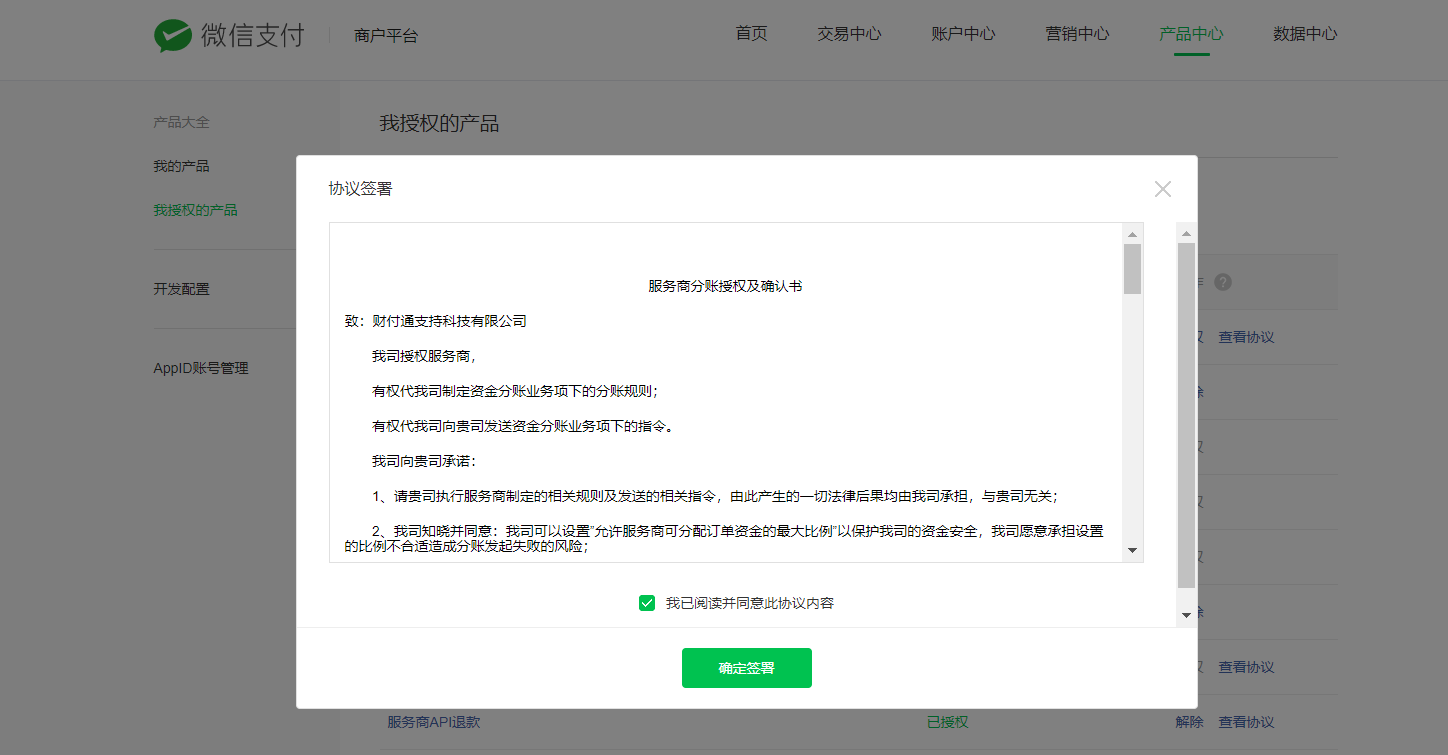Click agreement text scrollbar up arrow
Viewport: 1448px width, 755px height.
point(1132,234)
